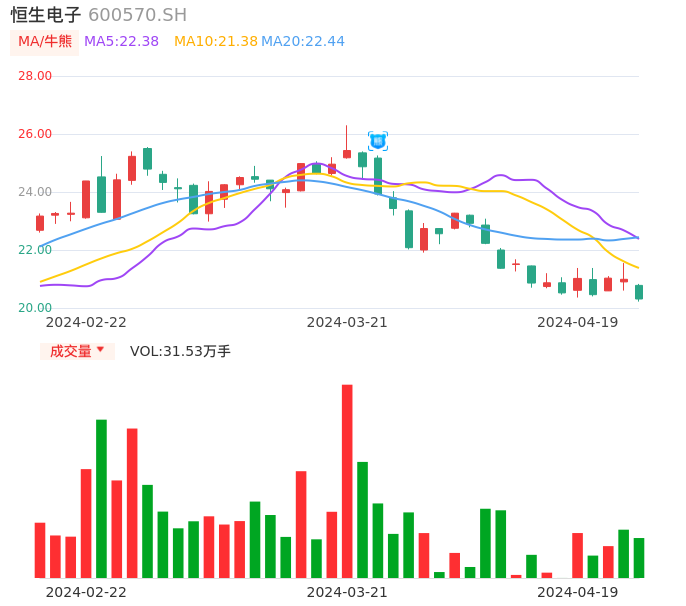
Task: Click the 24.00 price axis label
Action: click(35, 192)
